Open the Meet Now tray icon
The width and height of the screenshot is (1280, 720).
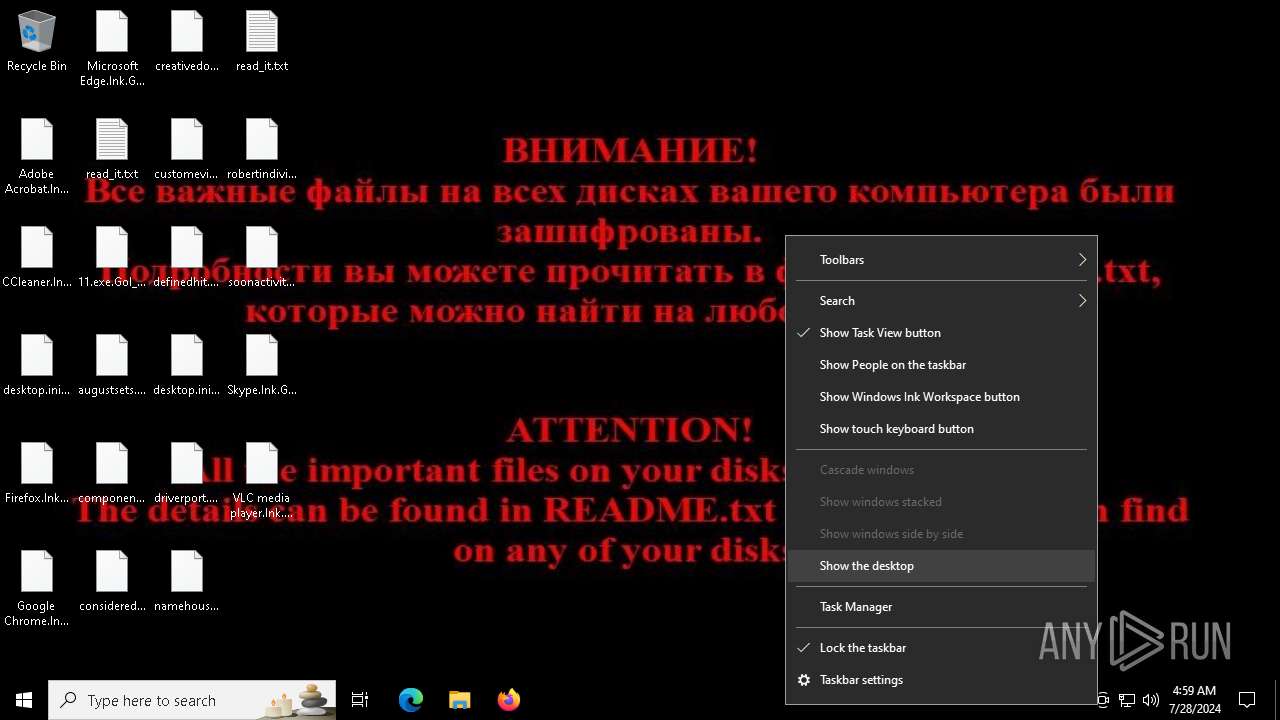[x=1102, y=700]
